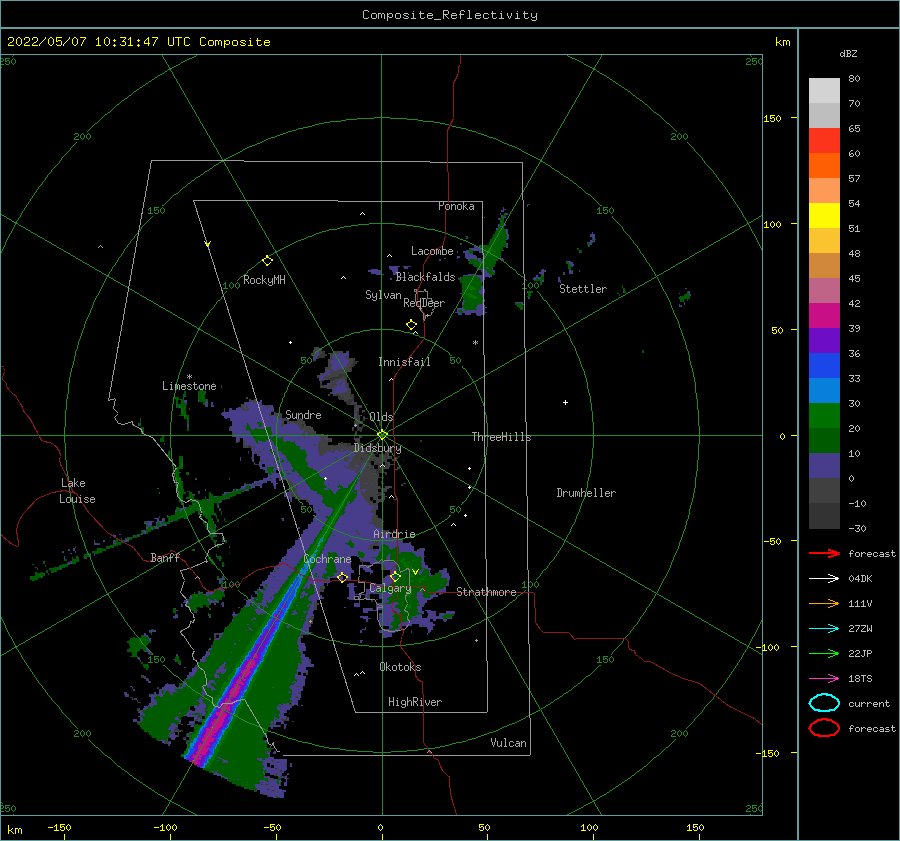The image size is (900, 841).
Task: Click the cyan current ellipse legend icon
Action: tap(824, 703)
